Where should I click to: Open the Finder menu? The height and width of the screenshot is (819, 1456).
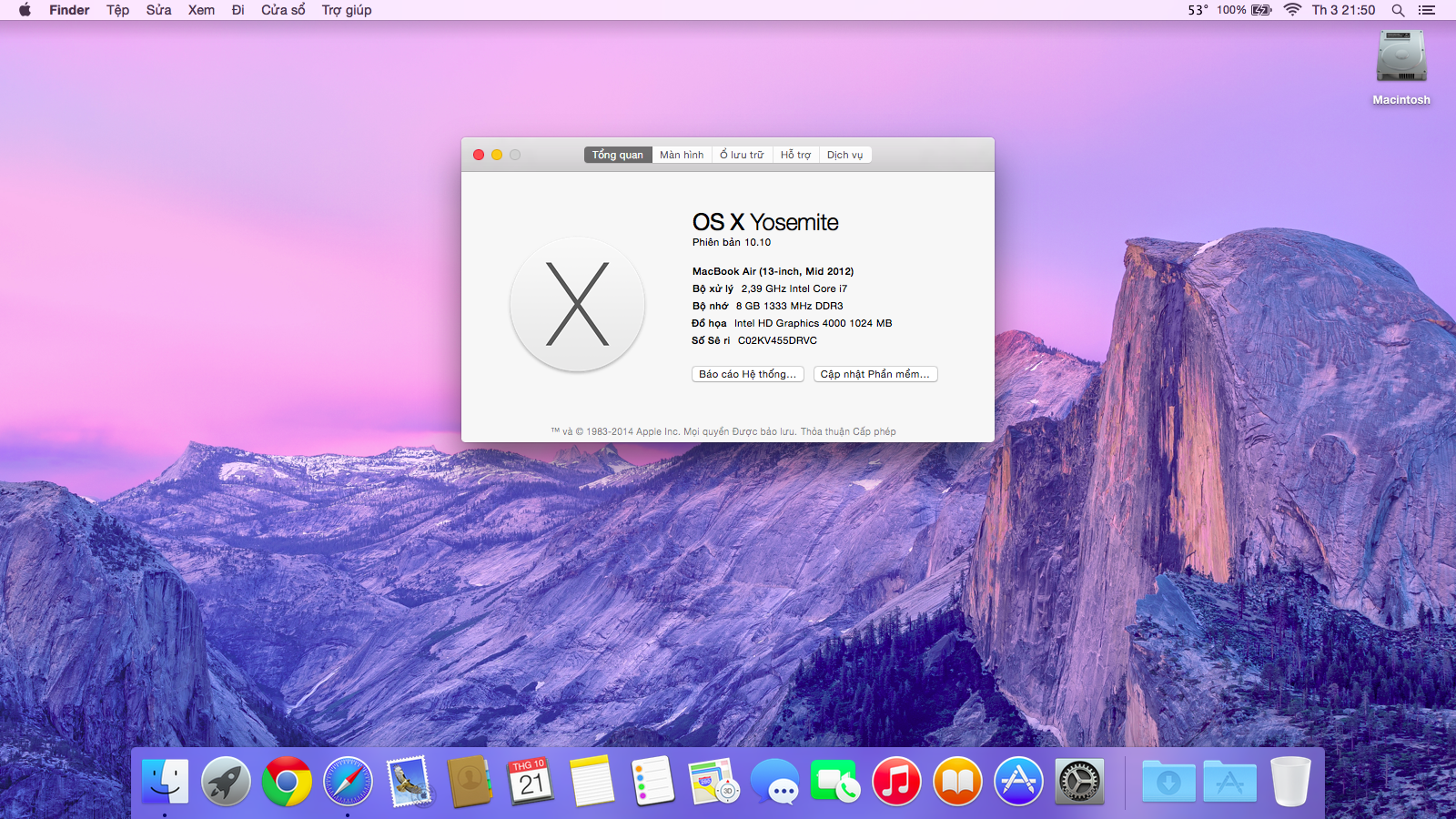69,10
